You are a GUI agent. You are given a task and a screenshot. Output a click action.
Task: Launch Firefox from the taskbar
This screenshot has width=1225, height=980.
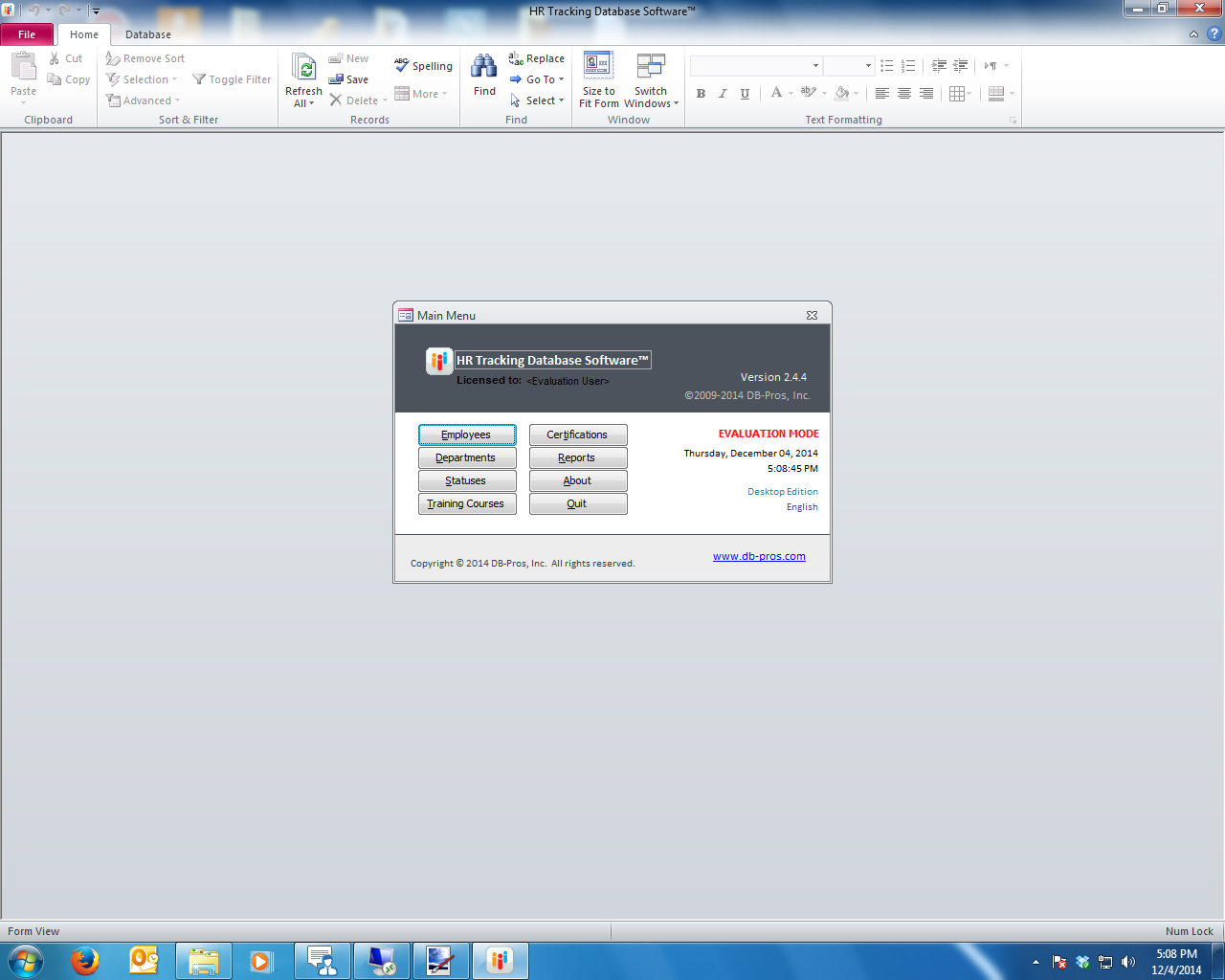85,961
